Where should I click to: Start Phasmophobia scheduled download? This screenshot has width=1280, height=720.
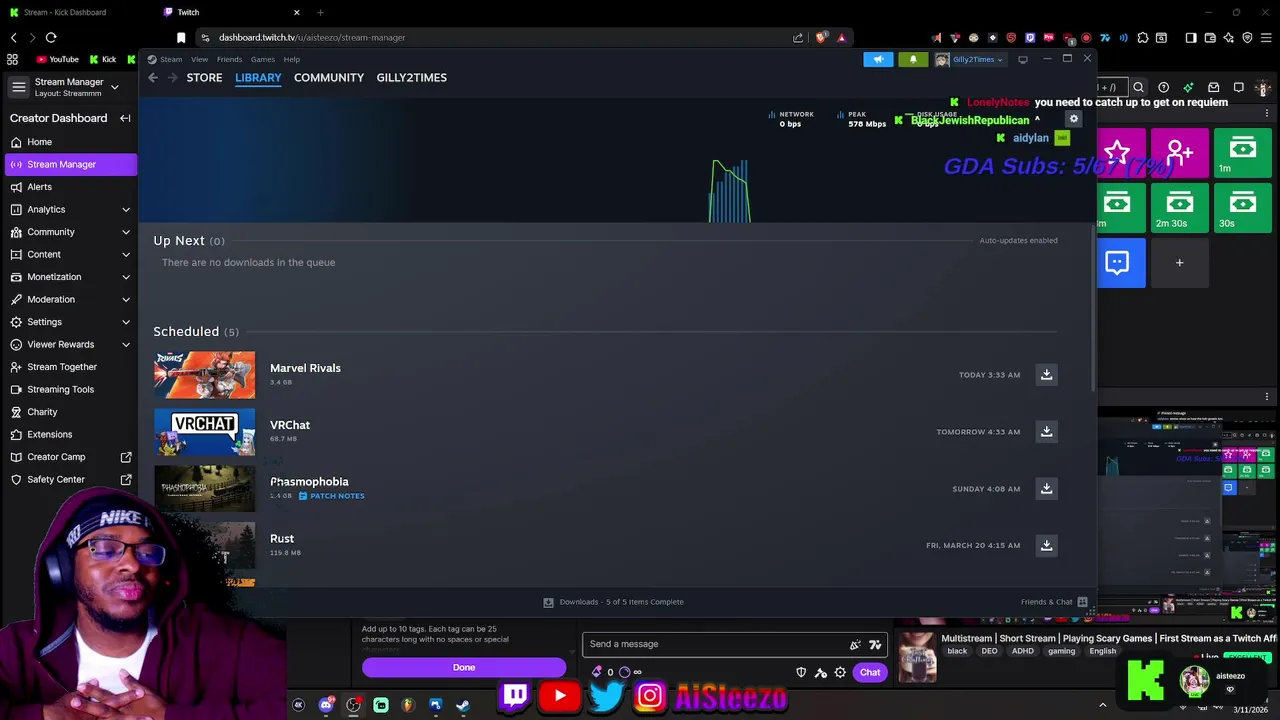tap(1046, 489)
